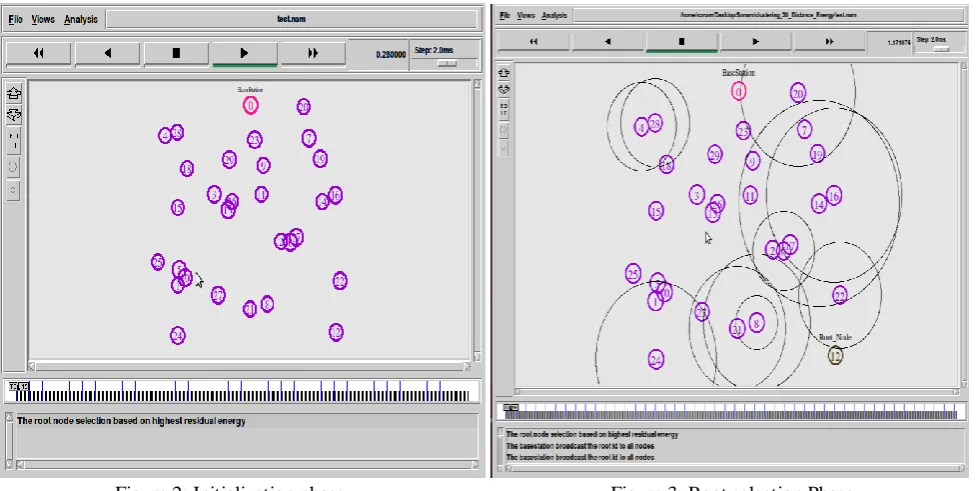Adjust step slider in left window

[446, 63]
